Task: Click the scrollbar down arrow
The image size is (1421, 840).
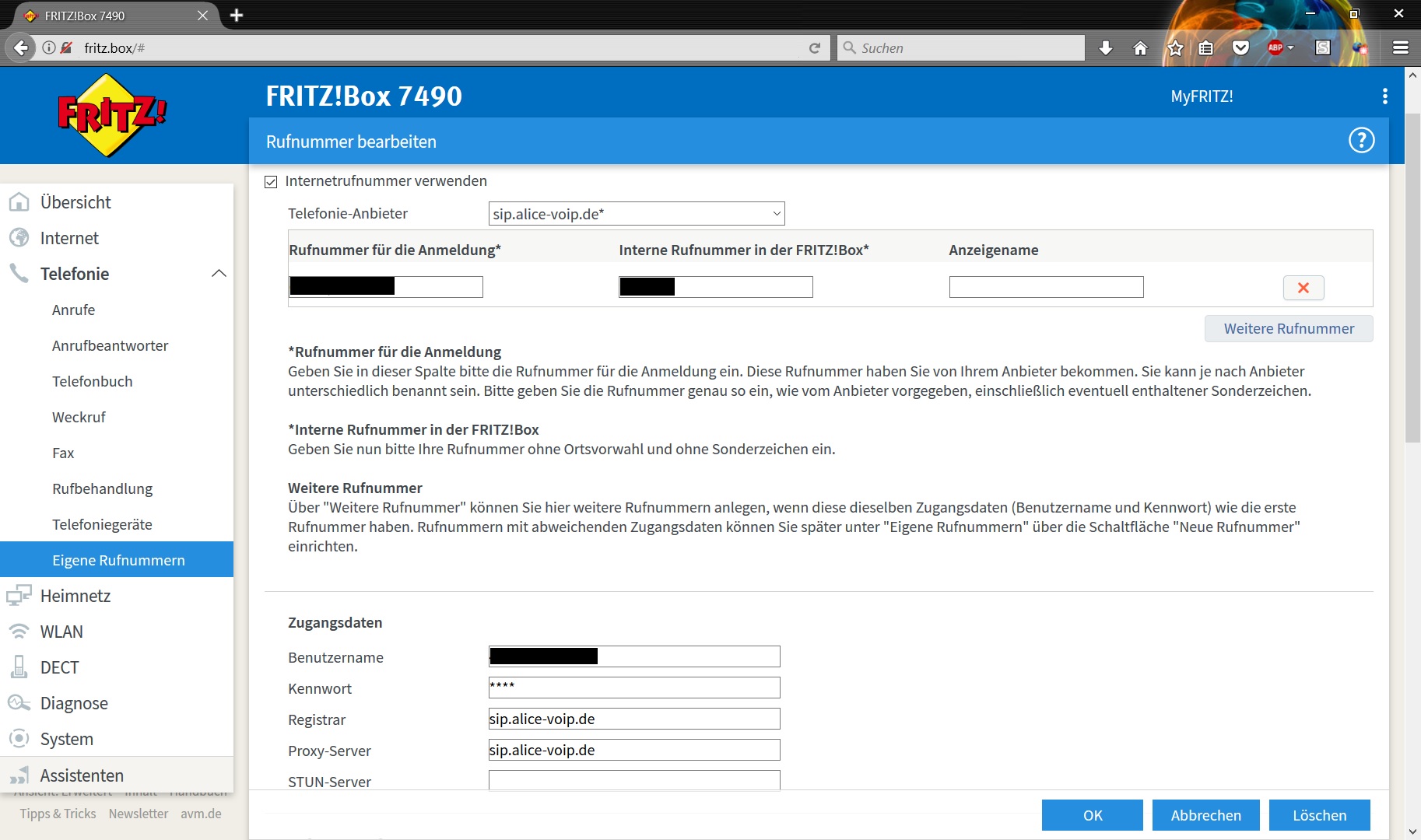Action: click(1412, 831)
